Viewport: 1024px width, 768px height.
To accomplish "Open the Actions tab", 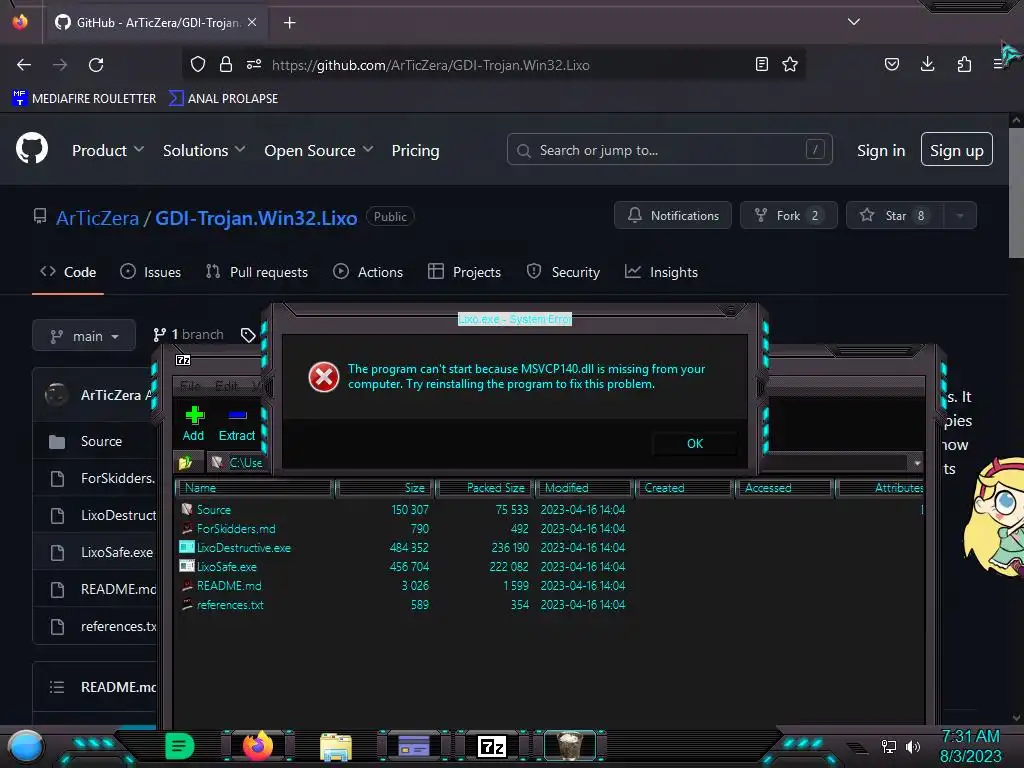I will (x=368, y=272).
